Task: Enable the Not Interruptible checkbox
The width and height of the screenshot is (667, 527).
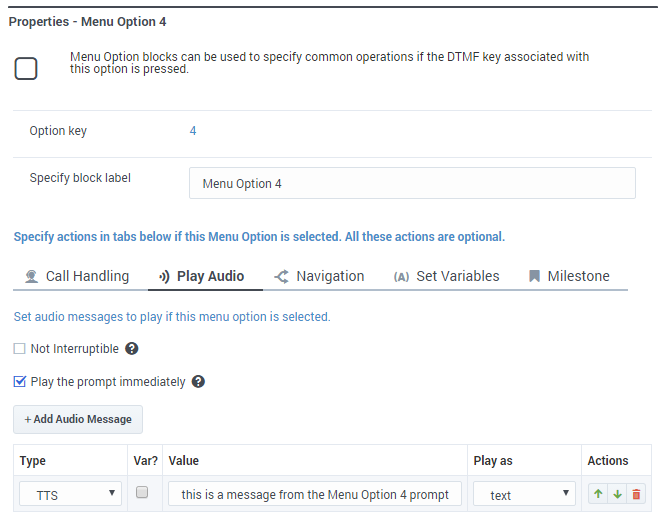Action: [20, 349]
